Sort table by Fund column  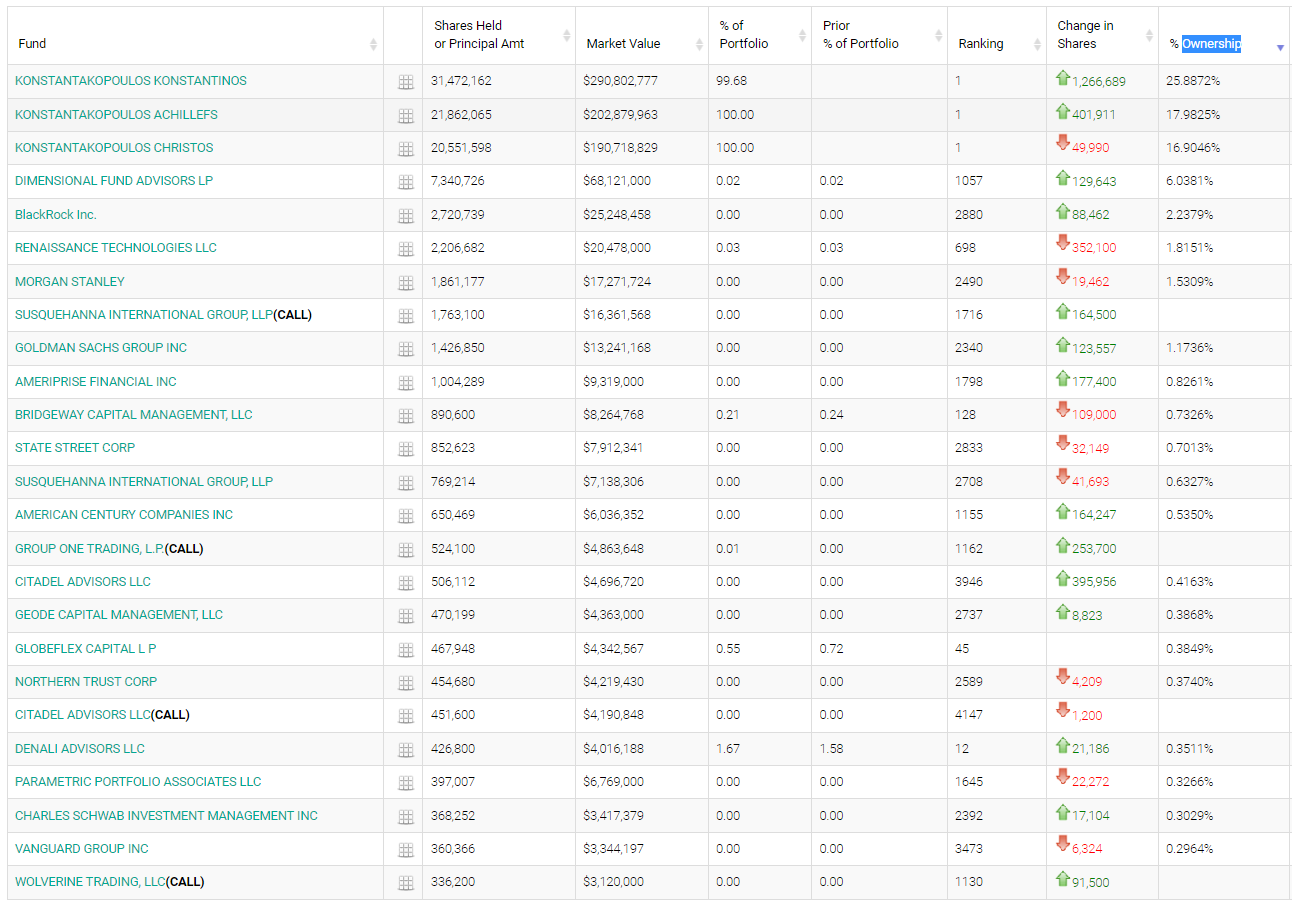(373, 44)
